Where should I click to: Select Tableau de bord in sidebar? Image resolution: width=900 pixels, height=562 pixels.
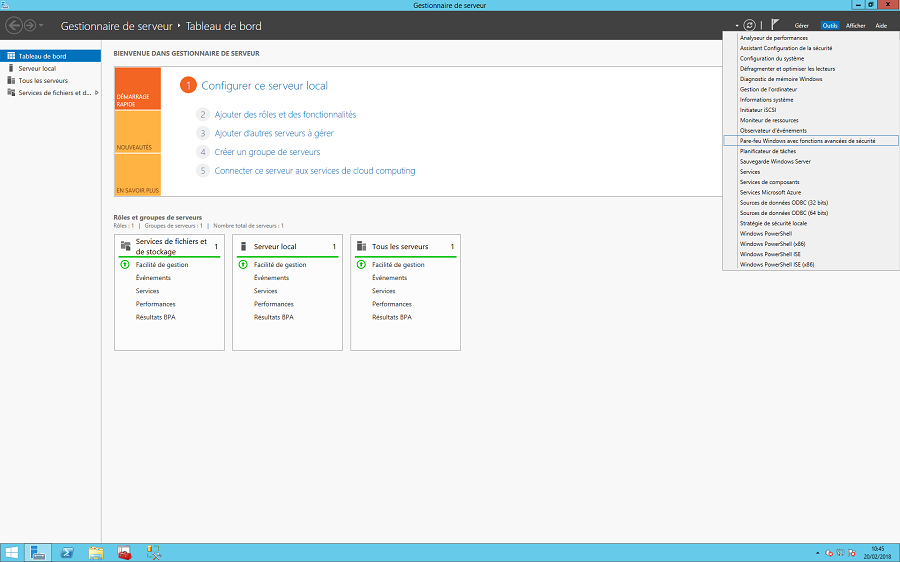coord(51,56)
